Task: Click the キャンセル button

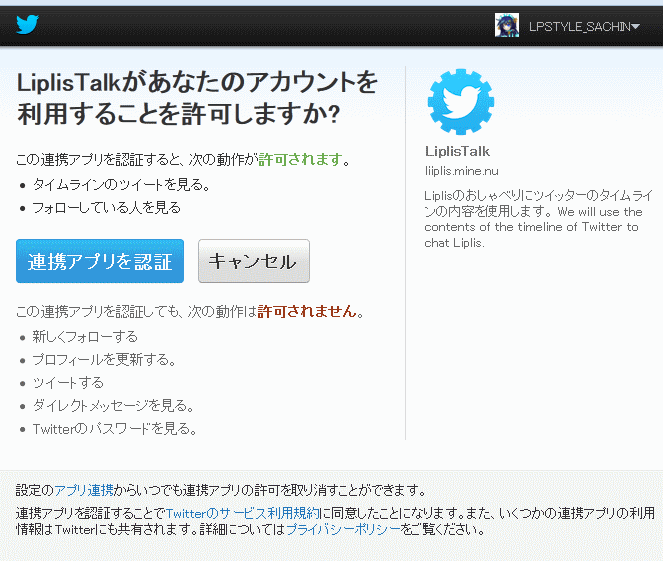Action: pyautogui.click(x=254, y=261)
